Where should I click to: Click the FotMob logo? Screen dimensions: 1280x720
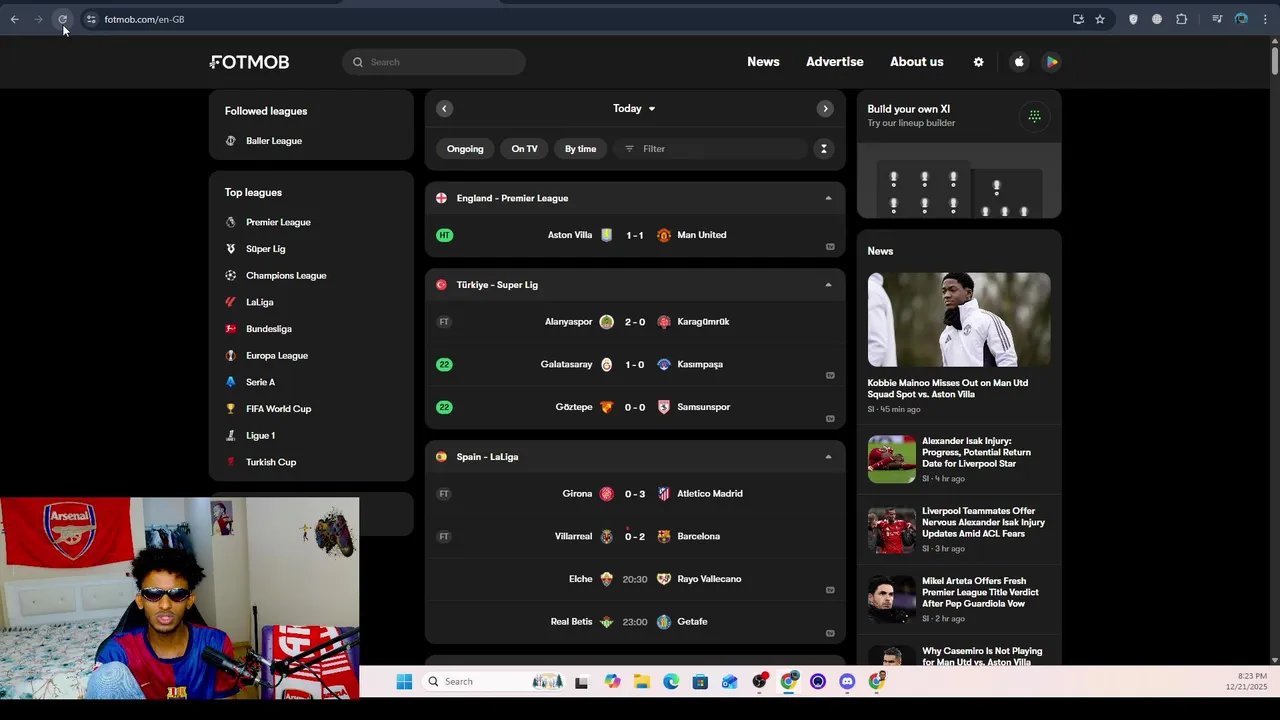click(249, 62)
